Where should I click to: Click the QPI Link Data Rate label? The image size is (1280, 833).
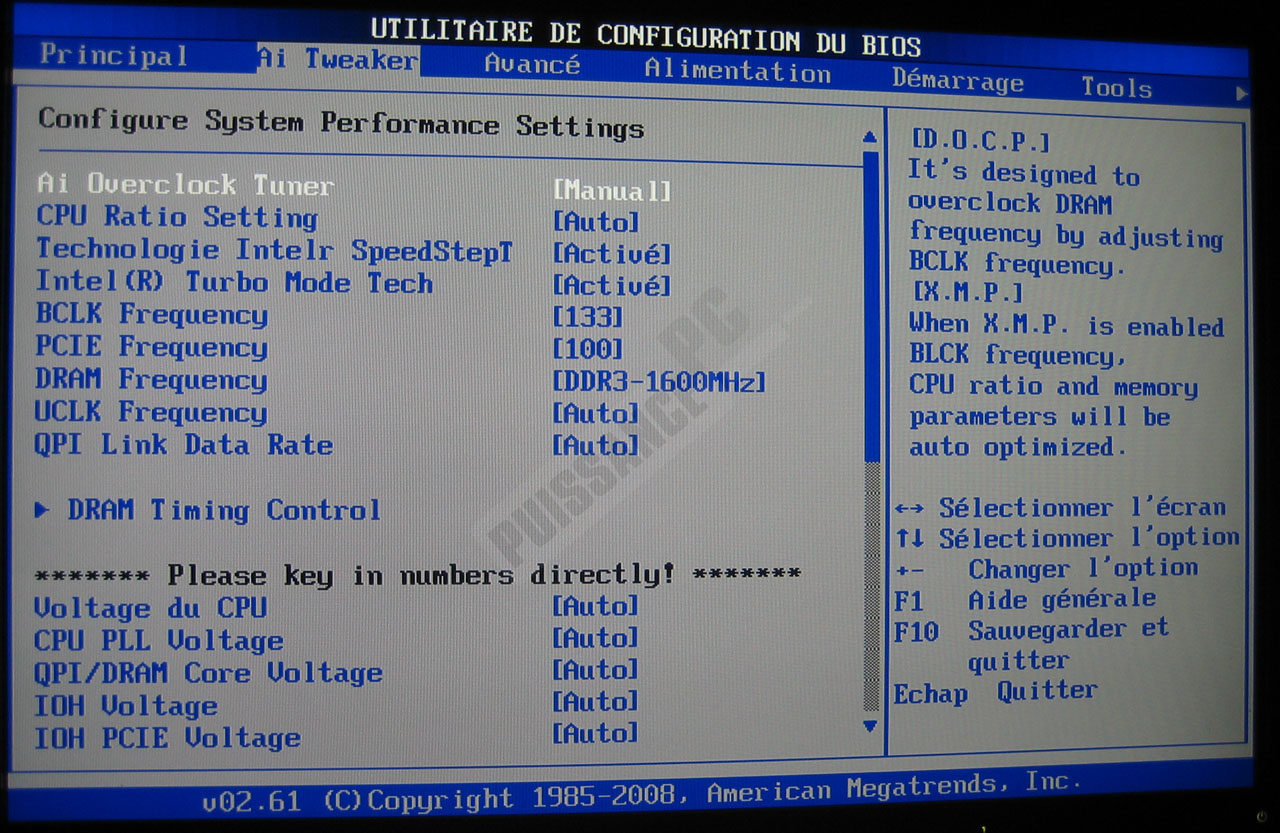(183, 445)
